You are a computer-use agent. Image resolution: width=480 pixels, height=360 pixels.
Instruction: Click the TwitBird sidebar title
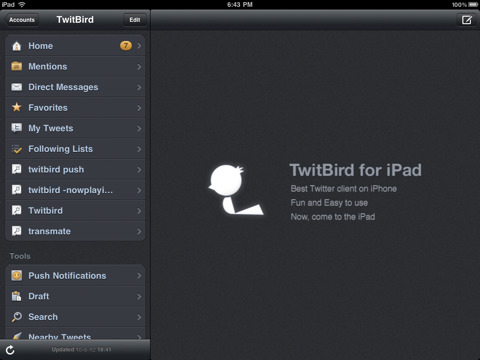pyautogui.click(x=75, y=20)
